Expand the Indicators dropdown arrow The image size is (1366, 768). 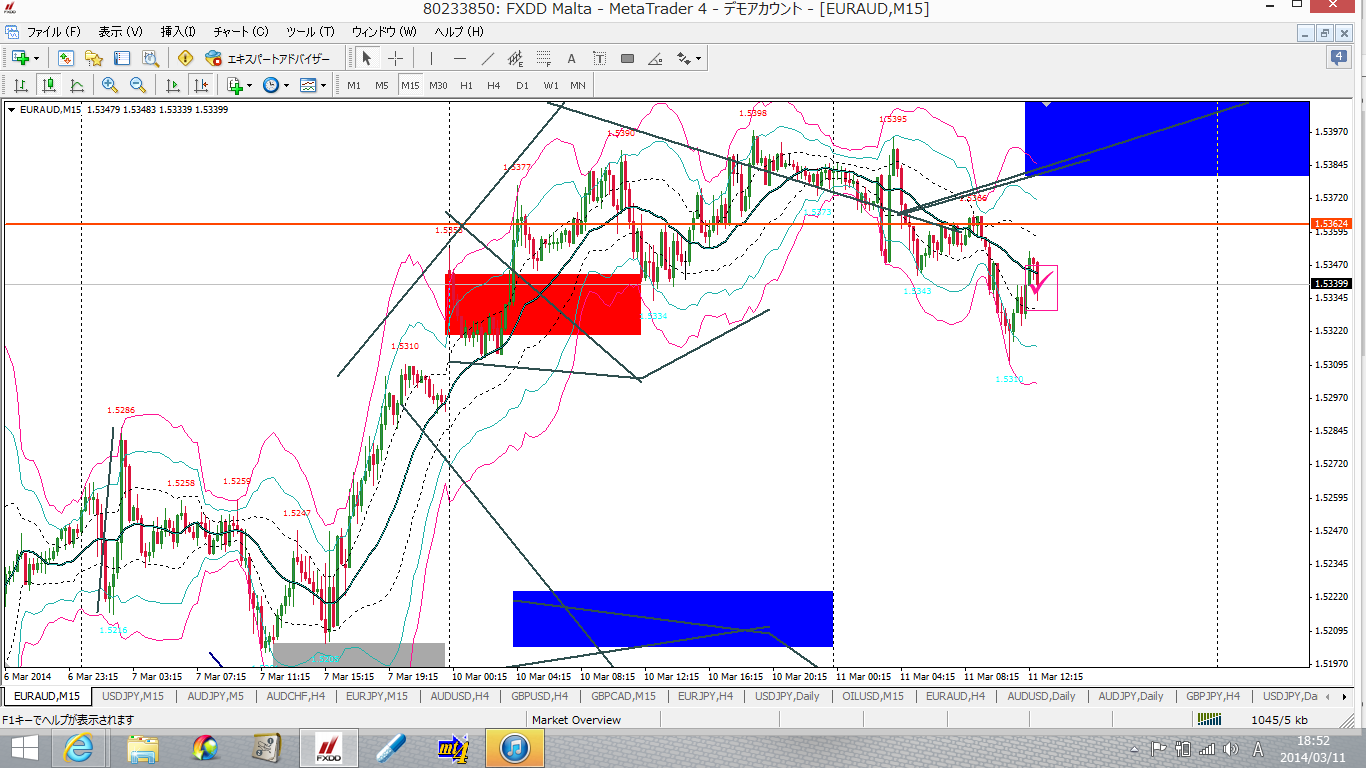(249, 85)
